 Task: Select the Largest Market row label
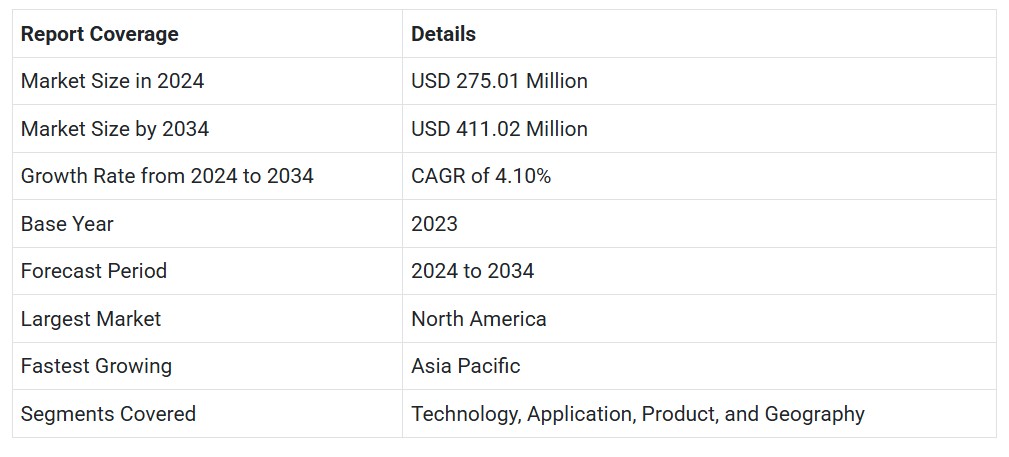click(x=91, y=319)
